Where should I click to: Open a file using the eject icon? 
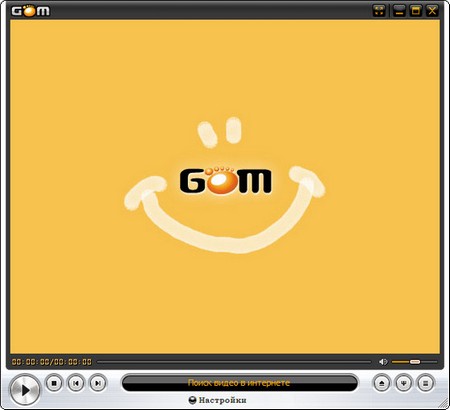(382, 383)
